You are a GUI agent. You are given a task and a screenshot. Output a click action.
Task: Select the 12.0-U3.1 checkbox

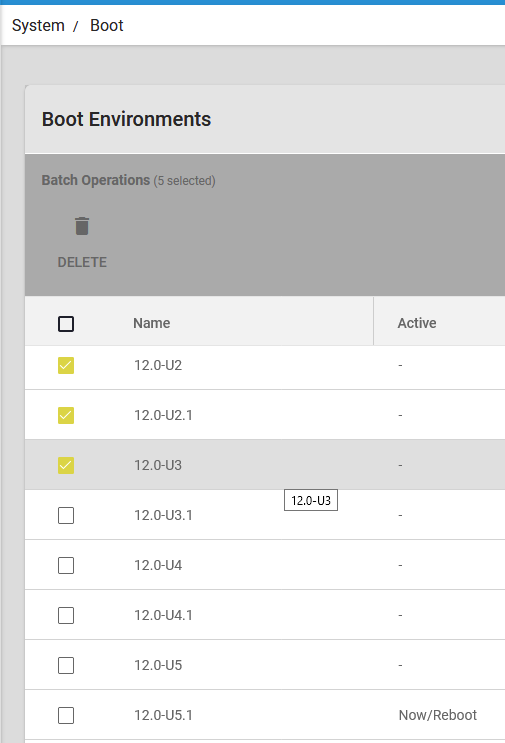66,516
